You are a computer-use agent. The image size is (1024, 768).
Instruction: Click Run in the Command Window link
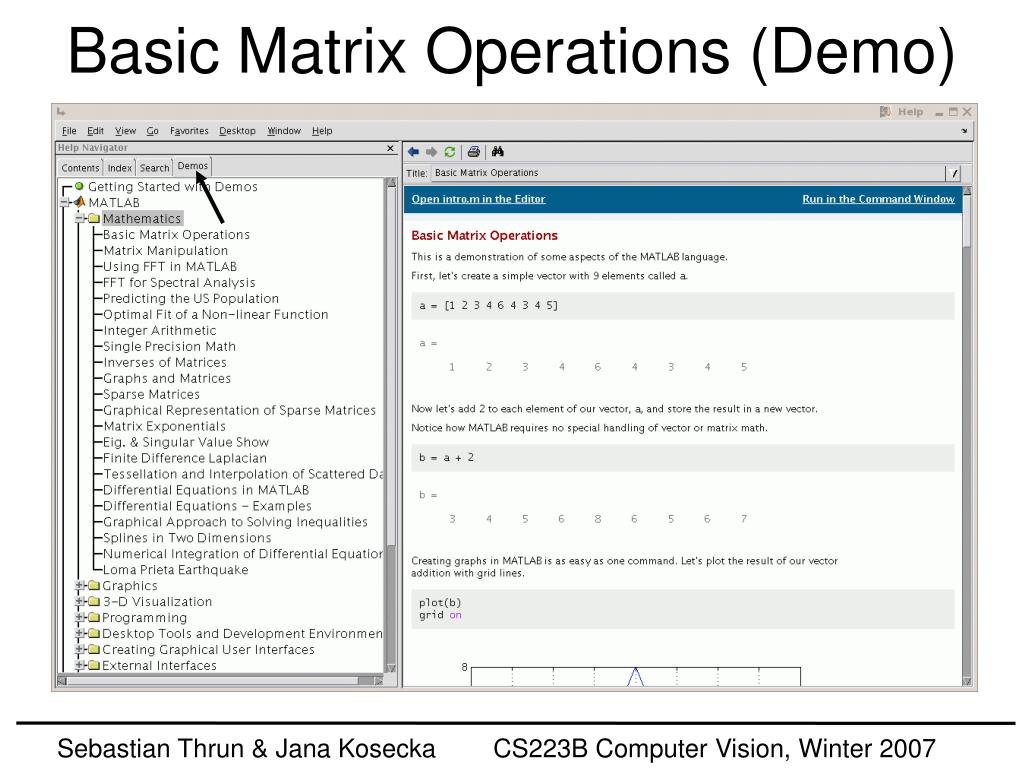tap(878, 199)
